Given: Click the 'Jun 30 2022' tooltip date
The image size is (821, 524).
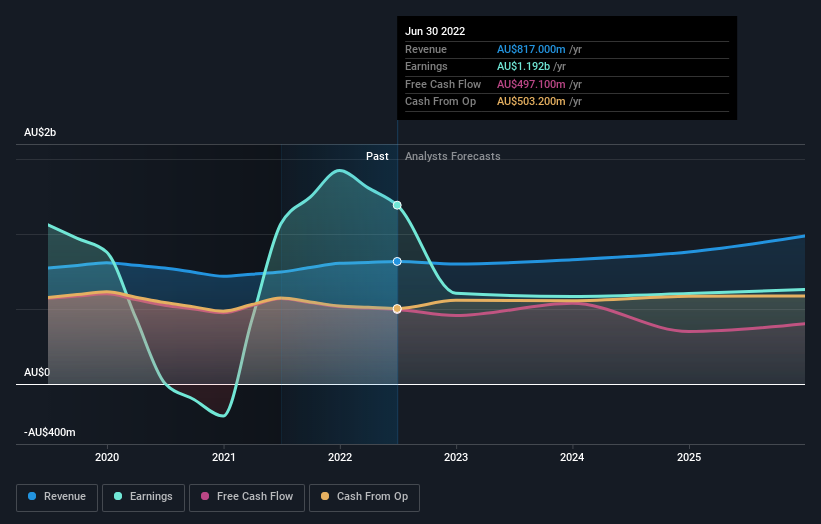Looking at the screenshot, I should (435, 31).
